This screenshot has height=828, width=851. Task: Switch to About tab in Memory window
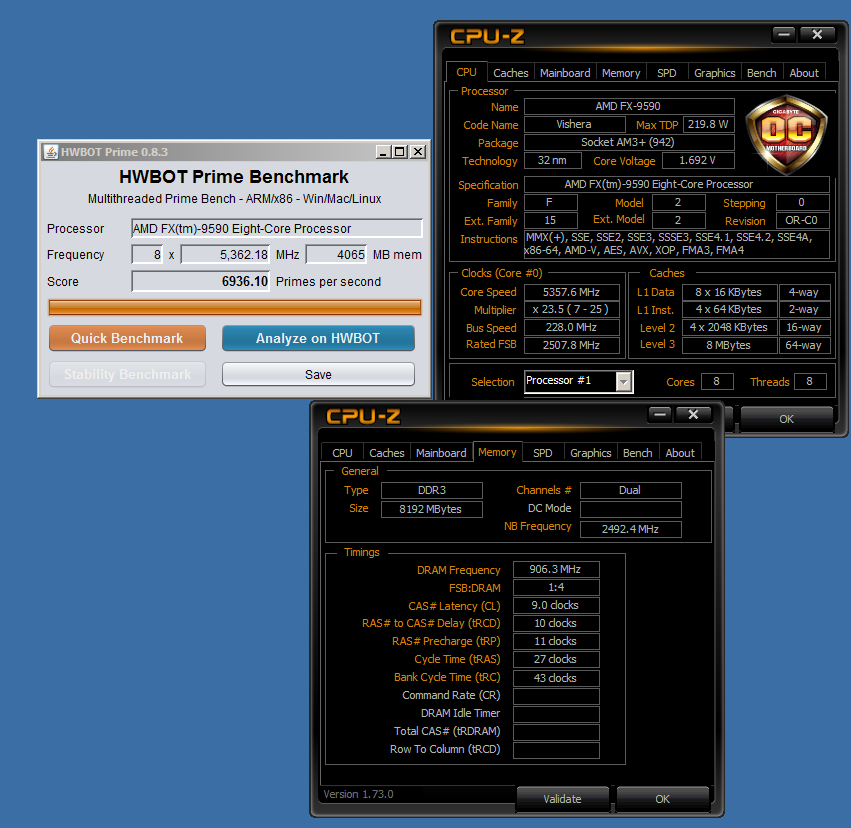click(680, 453)
